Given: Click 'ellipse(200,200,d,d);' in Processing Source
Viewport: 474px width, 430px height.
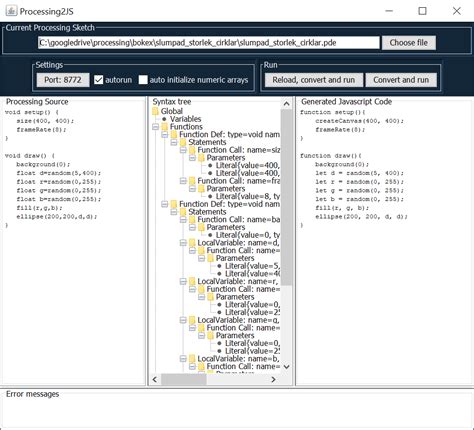Looking at the screenshot, I should point(57,217).
